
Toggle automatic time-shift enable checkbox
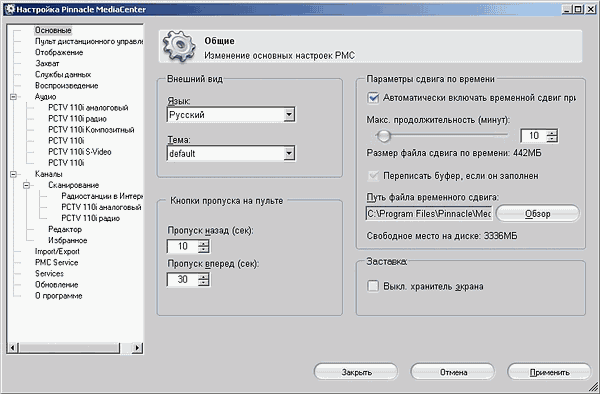[373, 98]
